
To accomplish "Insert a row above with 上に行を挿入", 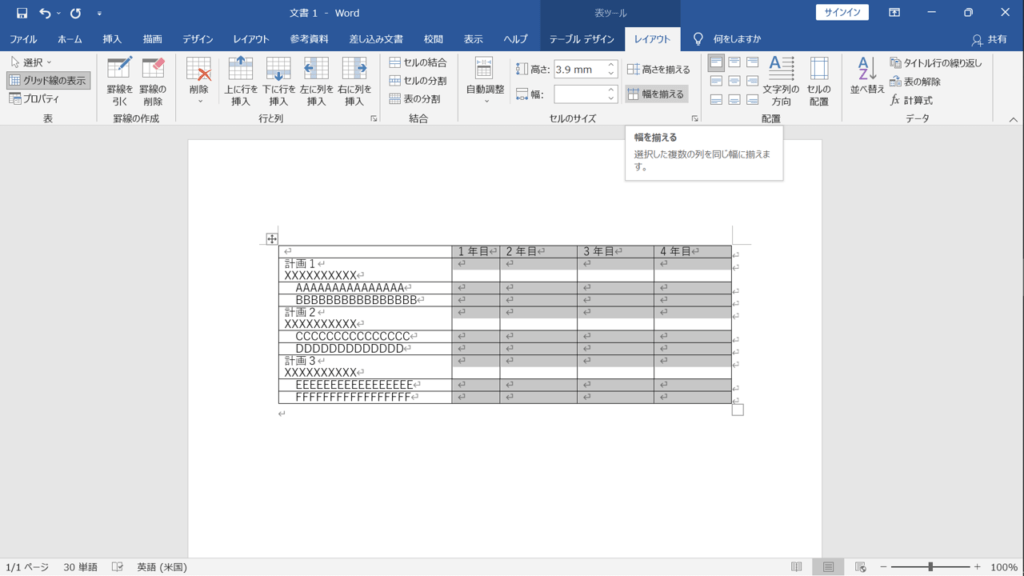I will [x=240, y=81].
